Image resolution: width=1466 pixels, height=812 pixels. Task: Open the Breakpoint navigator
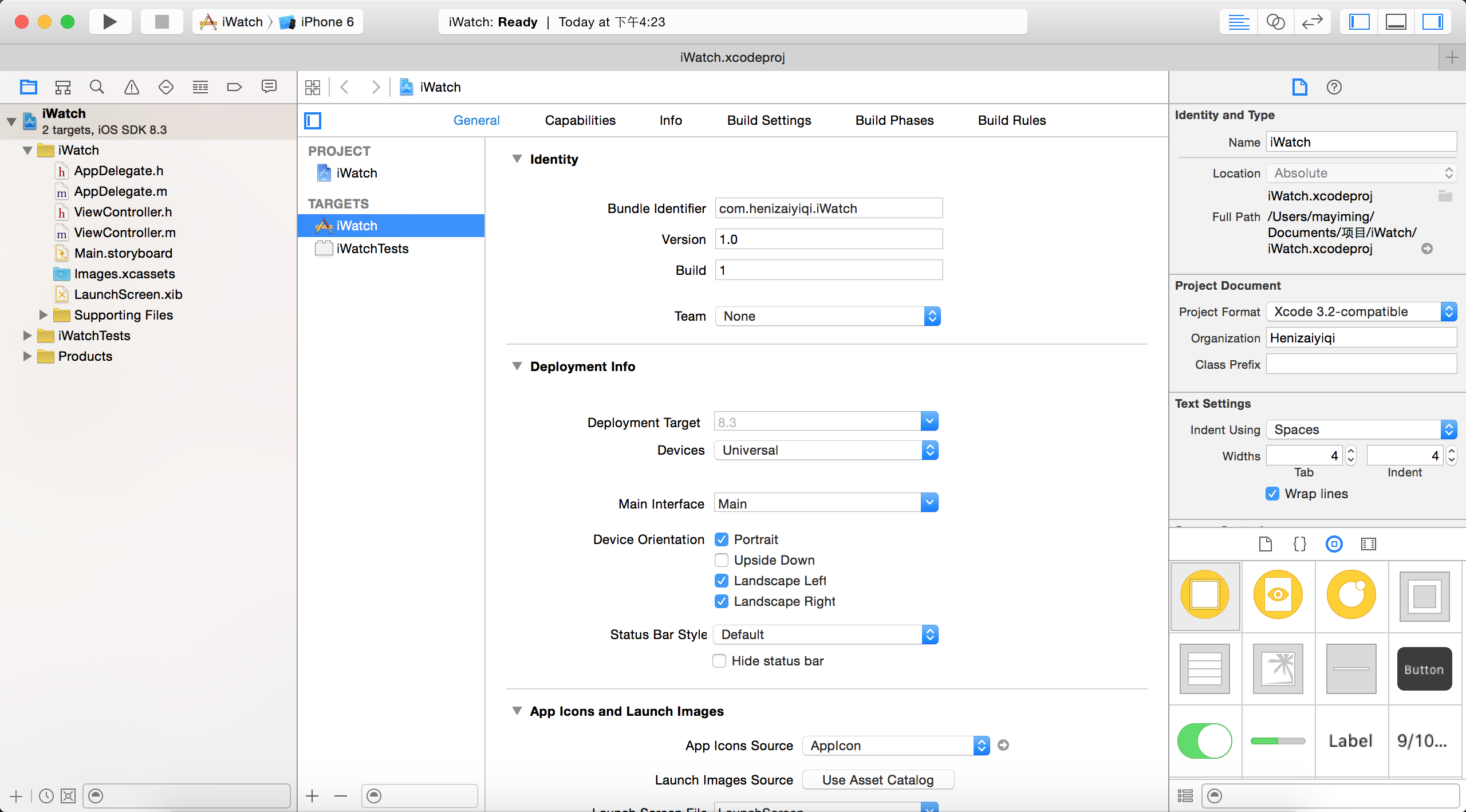pos(235,87)
